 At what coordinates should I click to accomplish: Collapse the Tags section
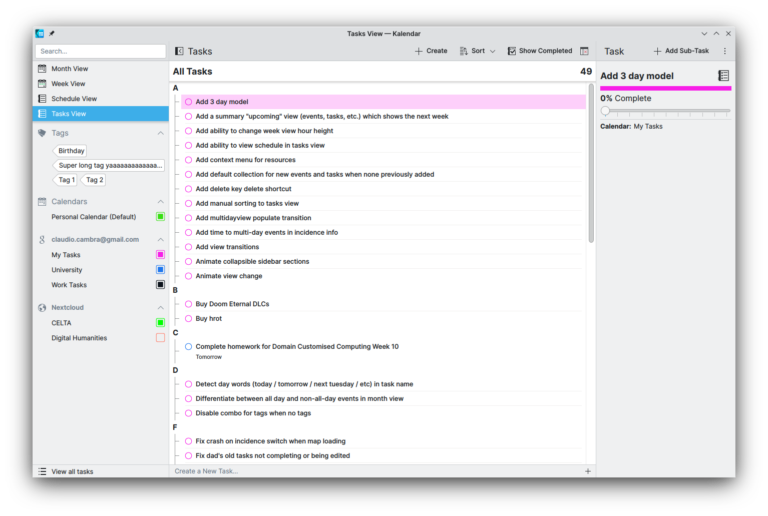point(160,133)
